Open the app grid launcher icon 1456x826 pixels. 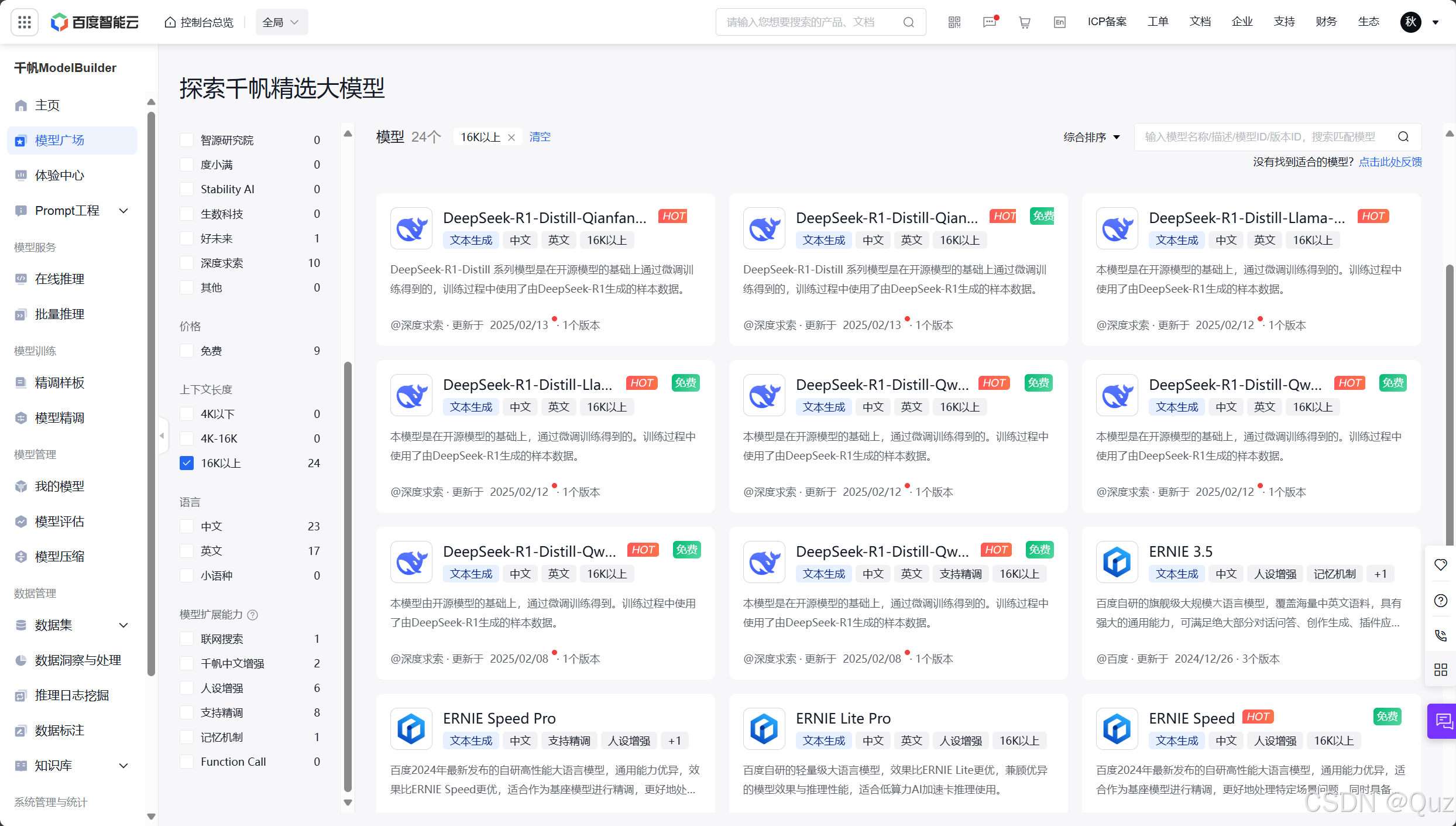tap(25, 22)
